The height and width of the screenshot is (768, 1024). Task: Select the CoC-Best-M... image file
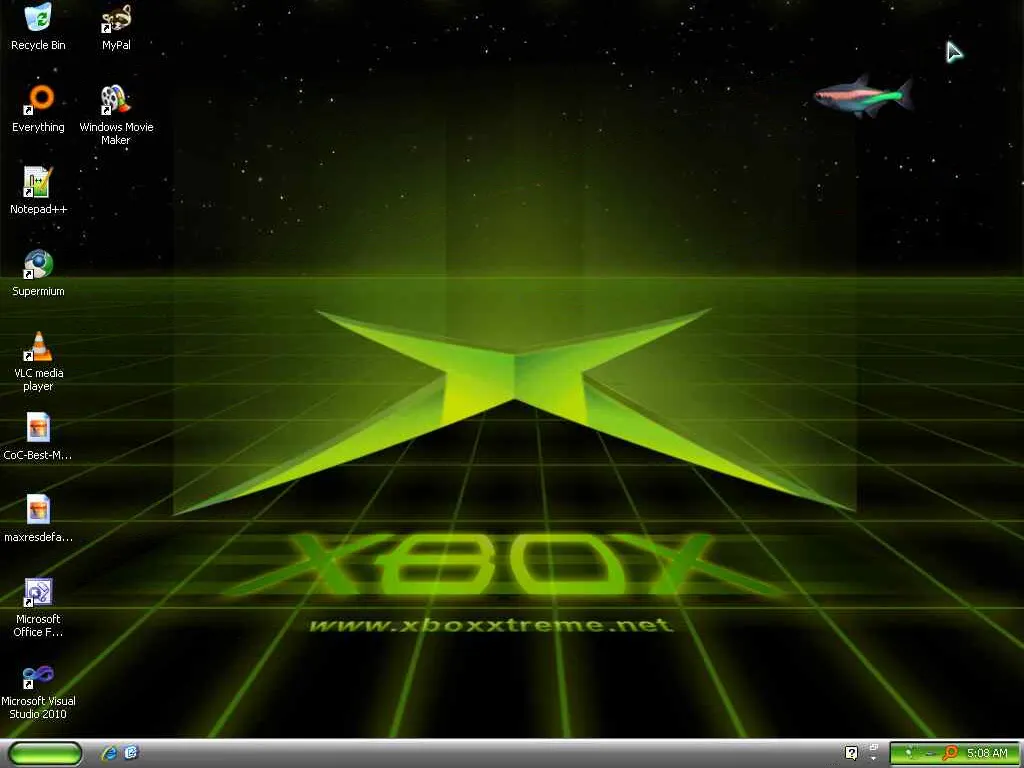pos(38,437)
